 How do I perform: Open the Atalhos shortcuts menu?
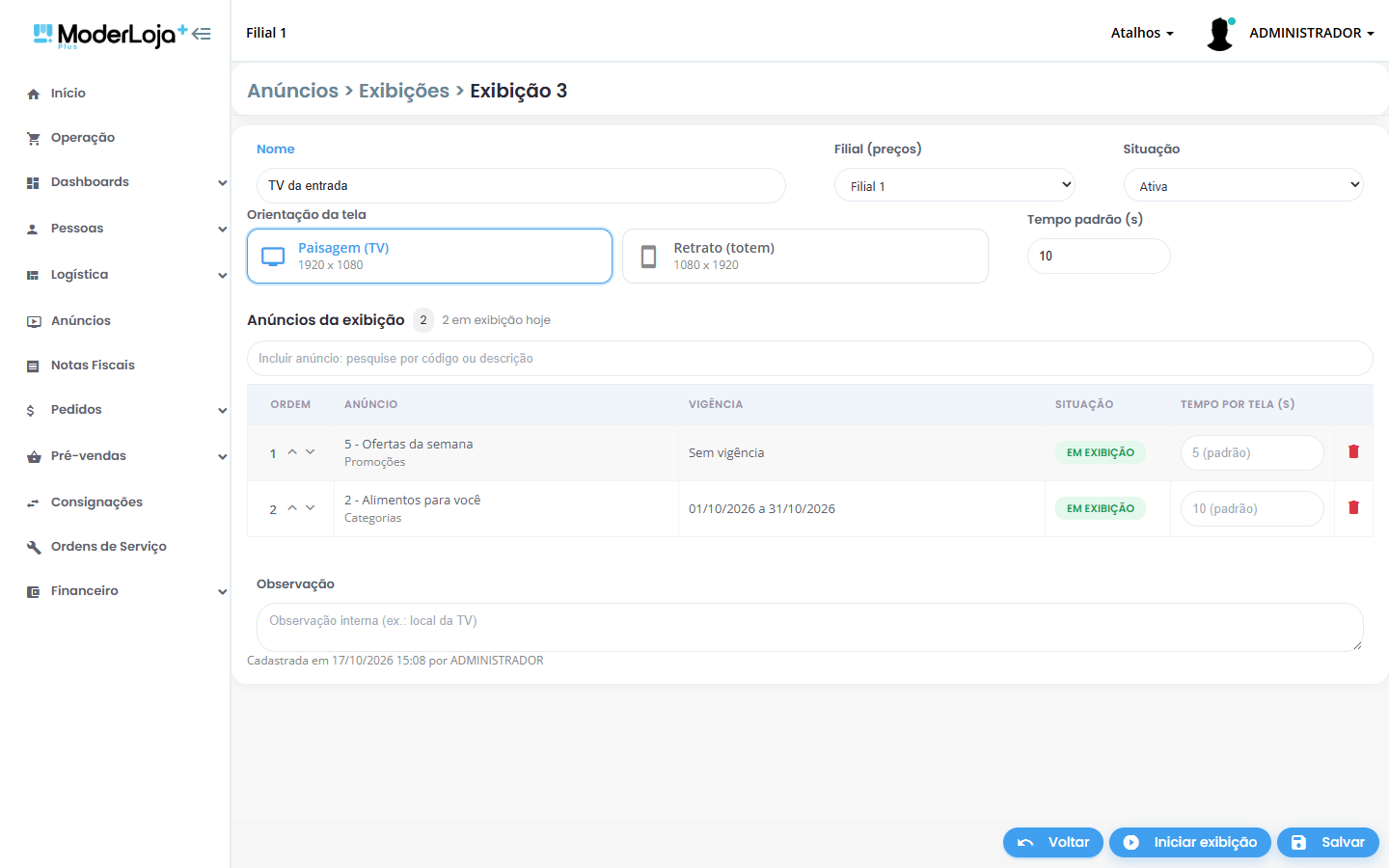1142,33
